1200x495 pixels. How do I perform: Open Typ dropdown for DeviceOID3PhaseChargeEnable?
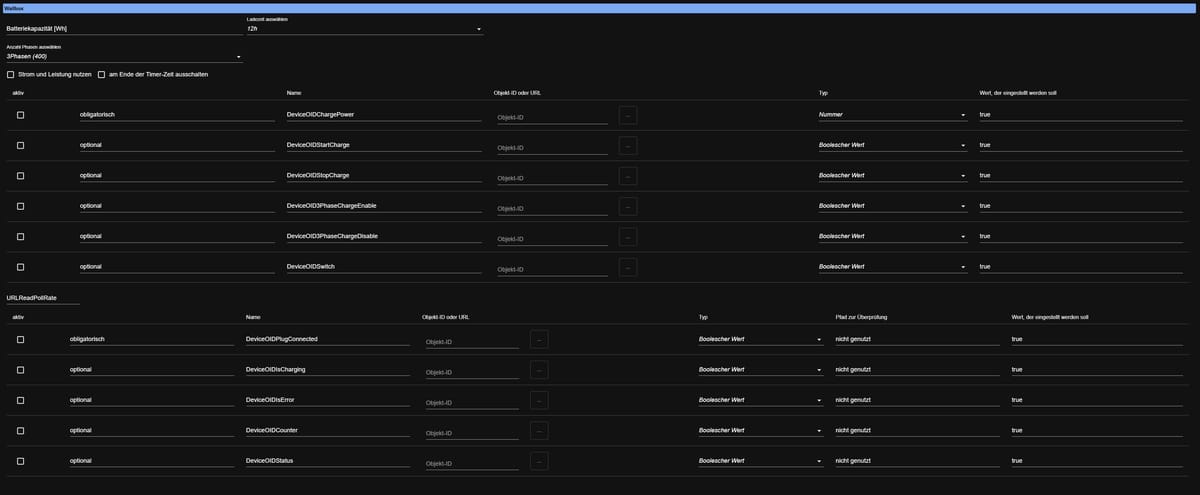(892, 206)
